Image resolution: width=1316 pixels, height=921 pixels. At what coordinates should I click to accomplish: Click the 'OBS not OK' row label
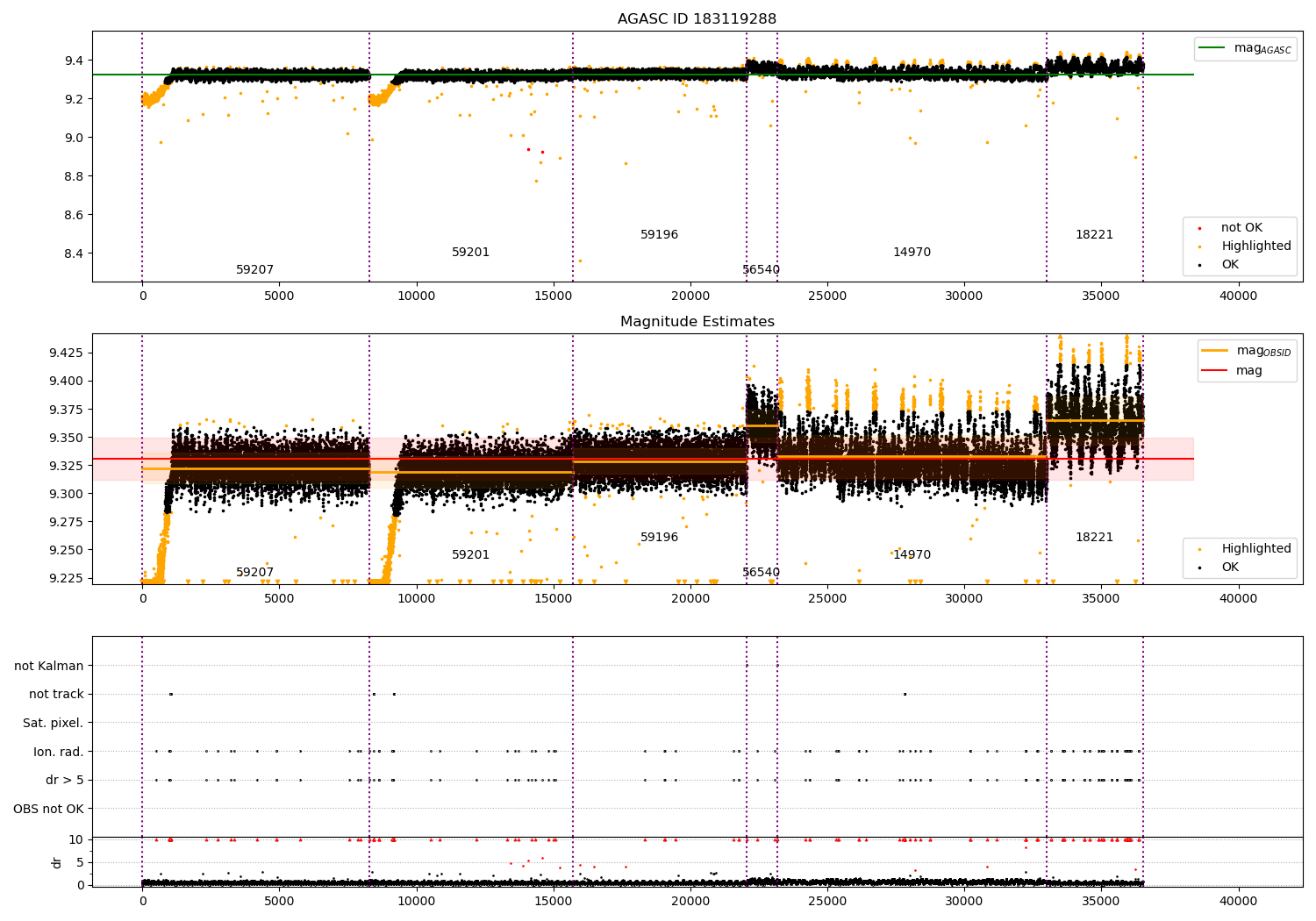pyautogui.click(x=48, y=809)
